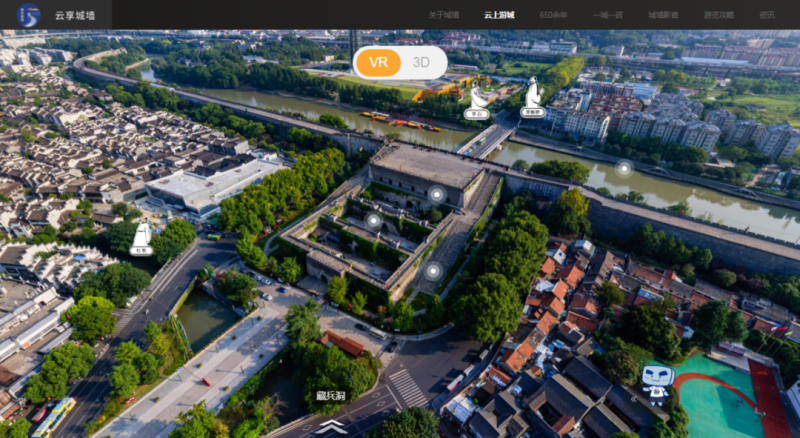The height and width of the screenshot is (438, 800).
Task: Select the hotspot on the riverside city wall
Action: coord(623,168)
